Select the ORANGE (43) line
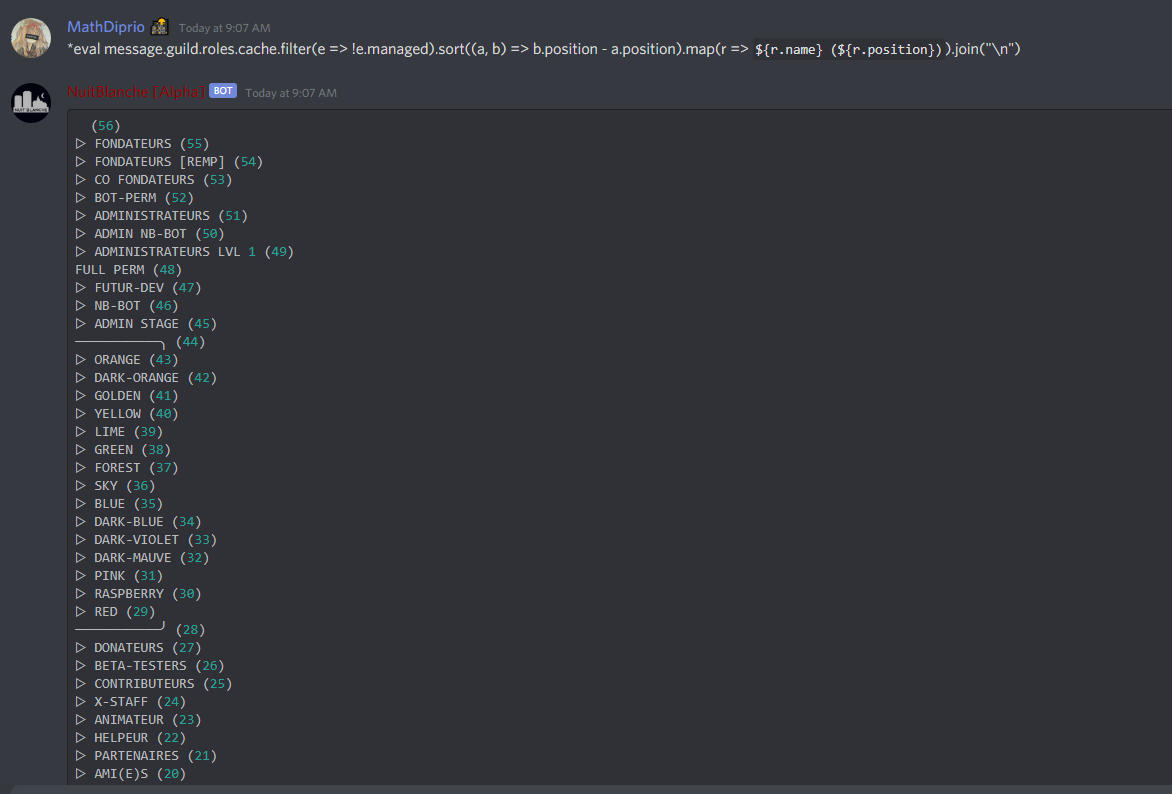The width and height of the screenshot is (1172, 794). [x=127, y=360]
